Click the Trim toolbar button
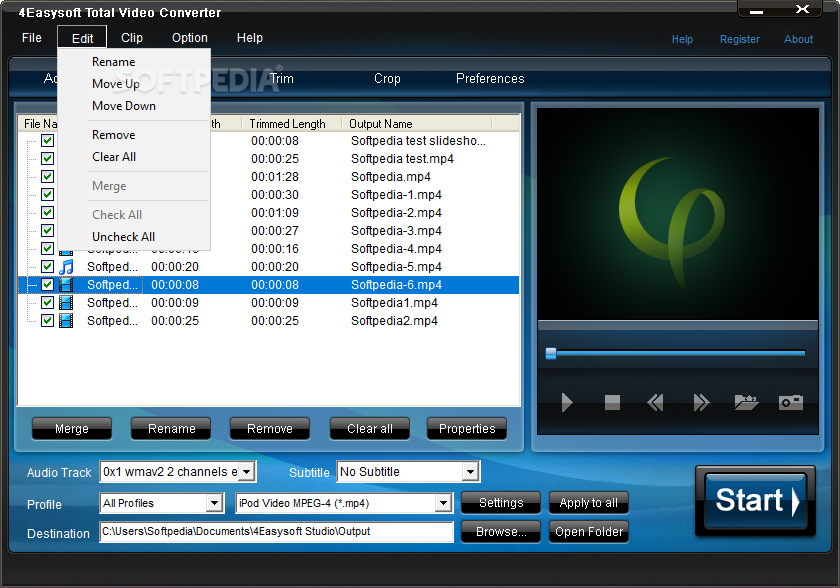This screenshot has width=840, height=588. click(282, 79)
